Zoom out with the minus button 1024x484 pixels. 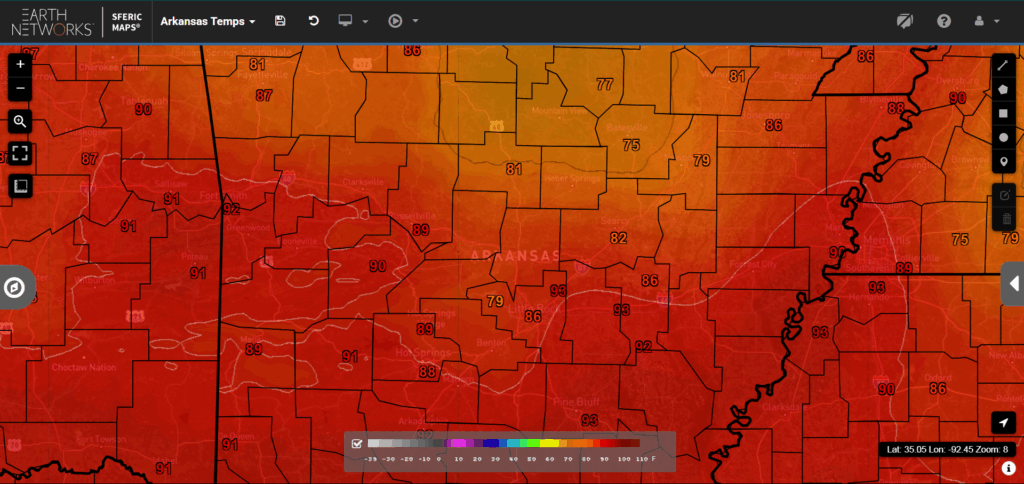point(20,89)
